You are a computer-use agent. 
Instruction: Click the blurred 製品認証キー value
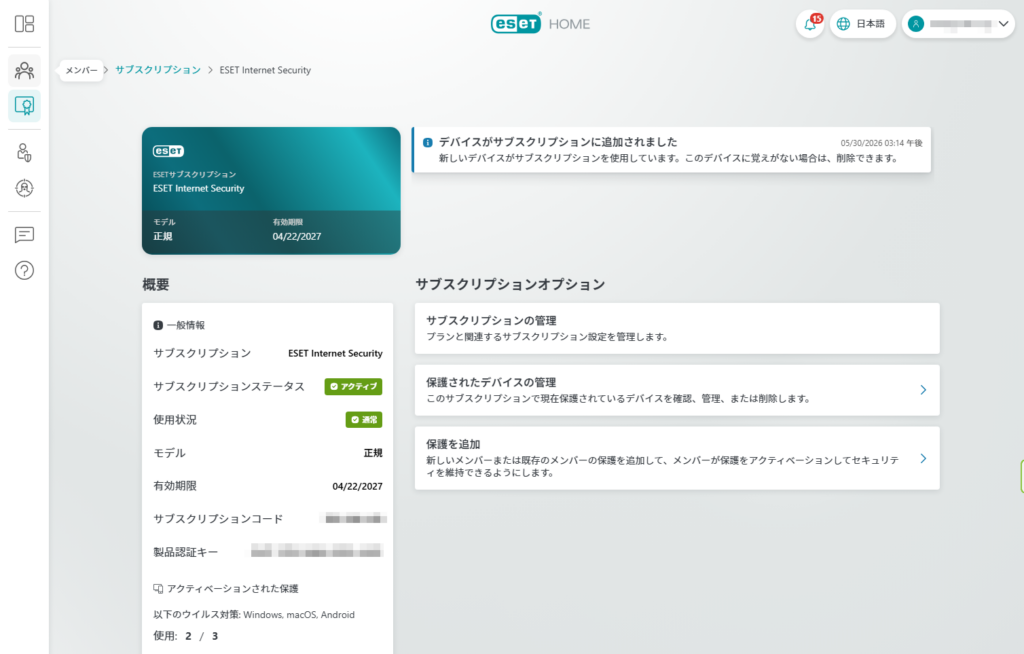[317, 551]
